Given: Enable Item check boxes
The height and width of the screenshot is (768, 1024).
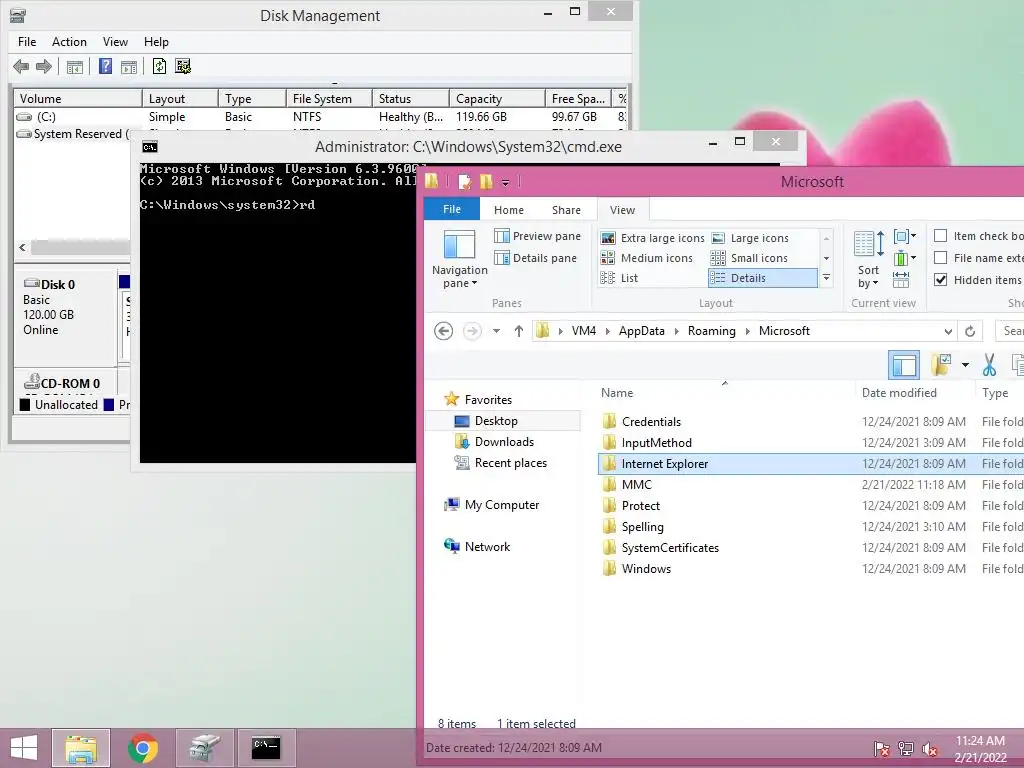Looking at the screenshot, I should (x=940, y=236).
